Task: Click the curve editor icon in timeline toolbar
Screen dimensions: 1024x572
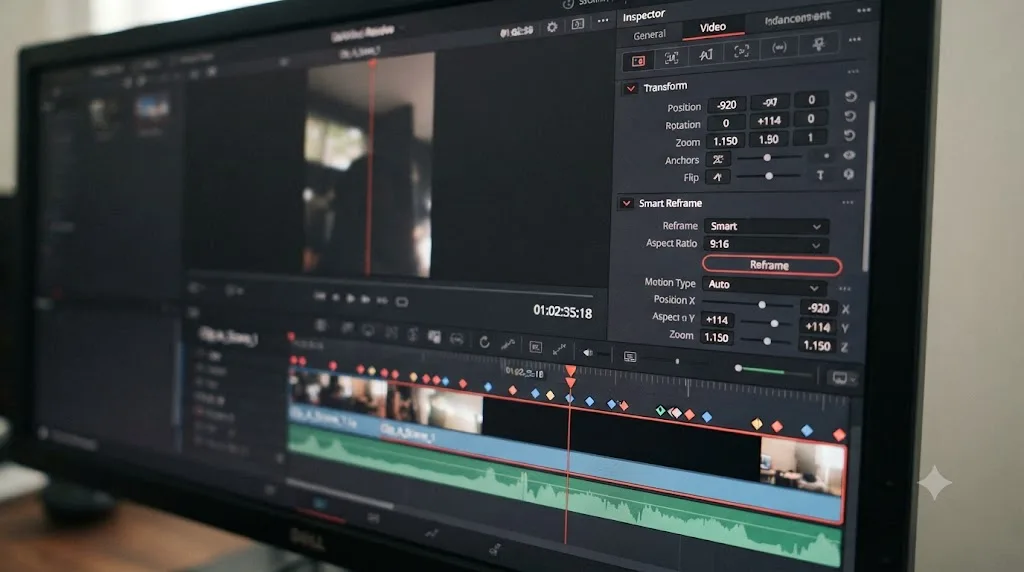Action: tap(507, 344)
